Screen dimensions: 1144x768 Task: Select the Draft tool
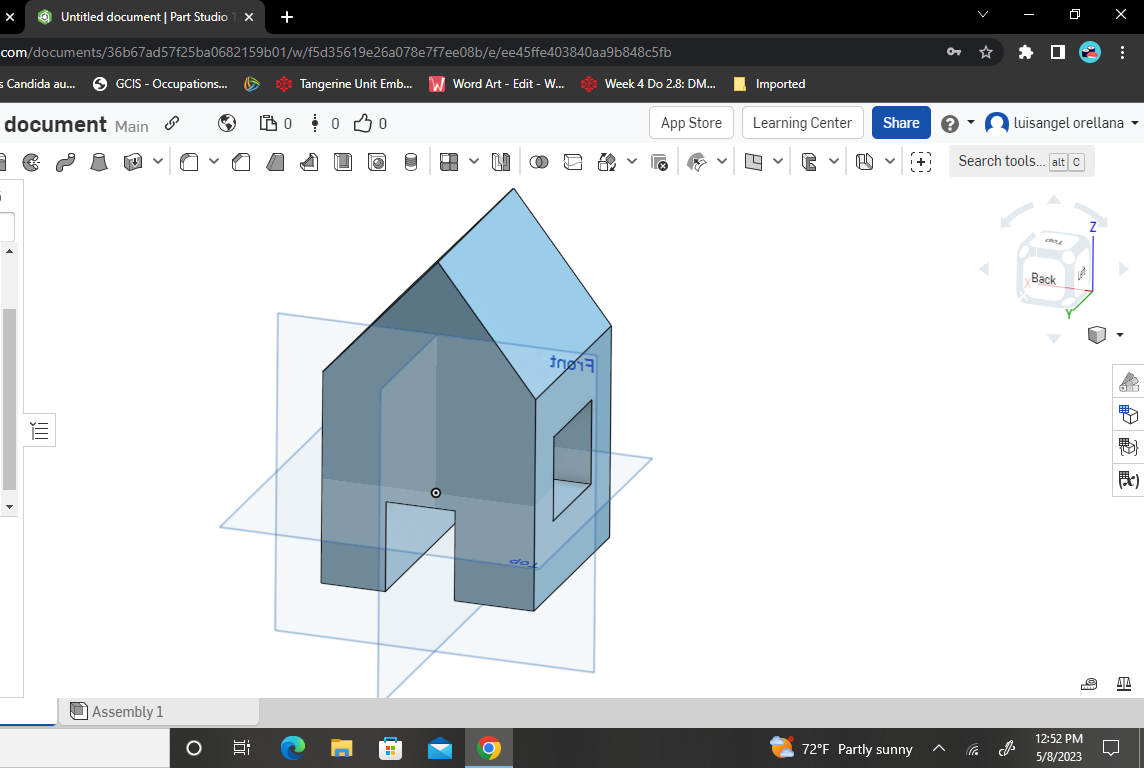tap(276, 161)
